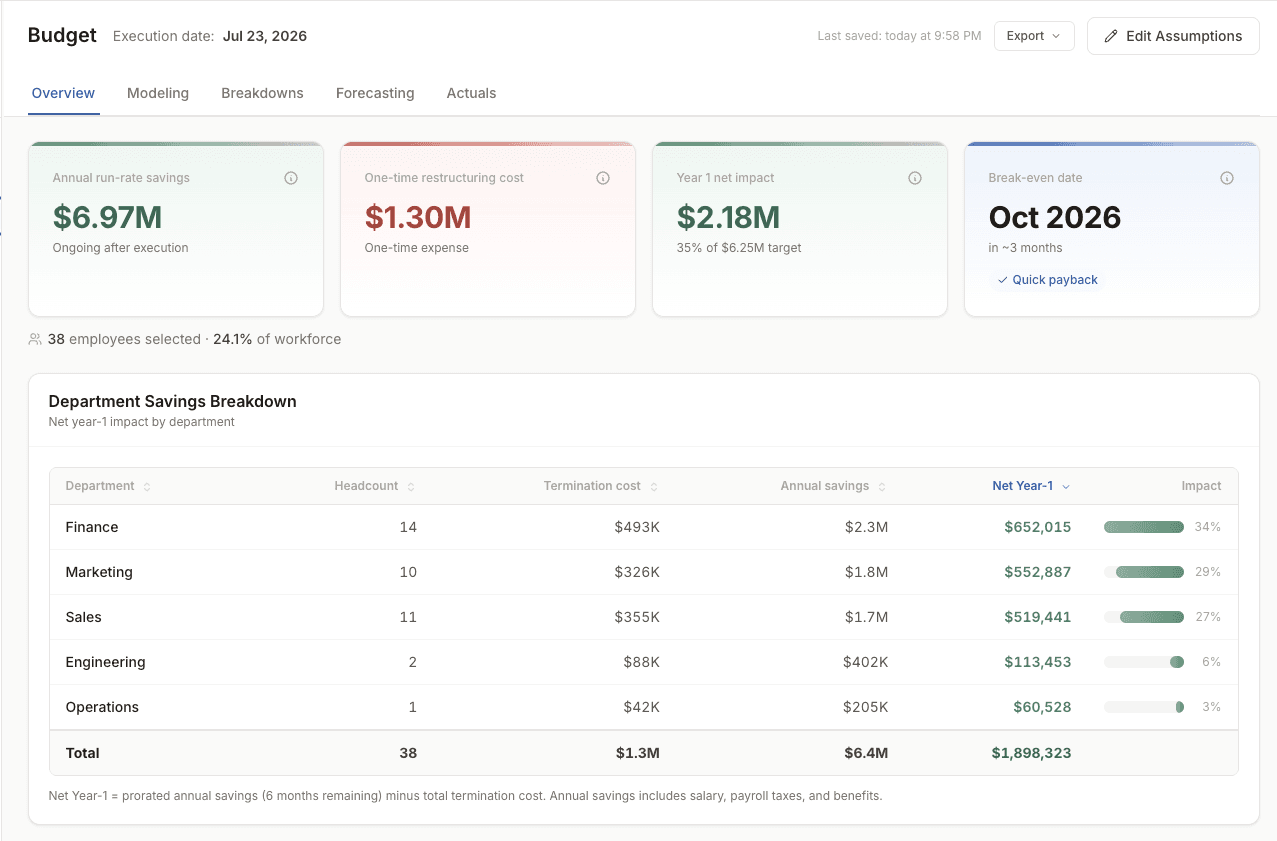Click the $1.30M restructuring cost figure
Image resolution: width=1277 pixels, height=841 pixels.
tap(418, 217)
